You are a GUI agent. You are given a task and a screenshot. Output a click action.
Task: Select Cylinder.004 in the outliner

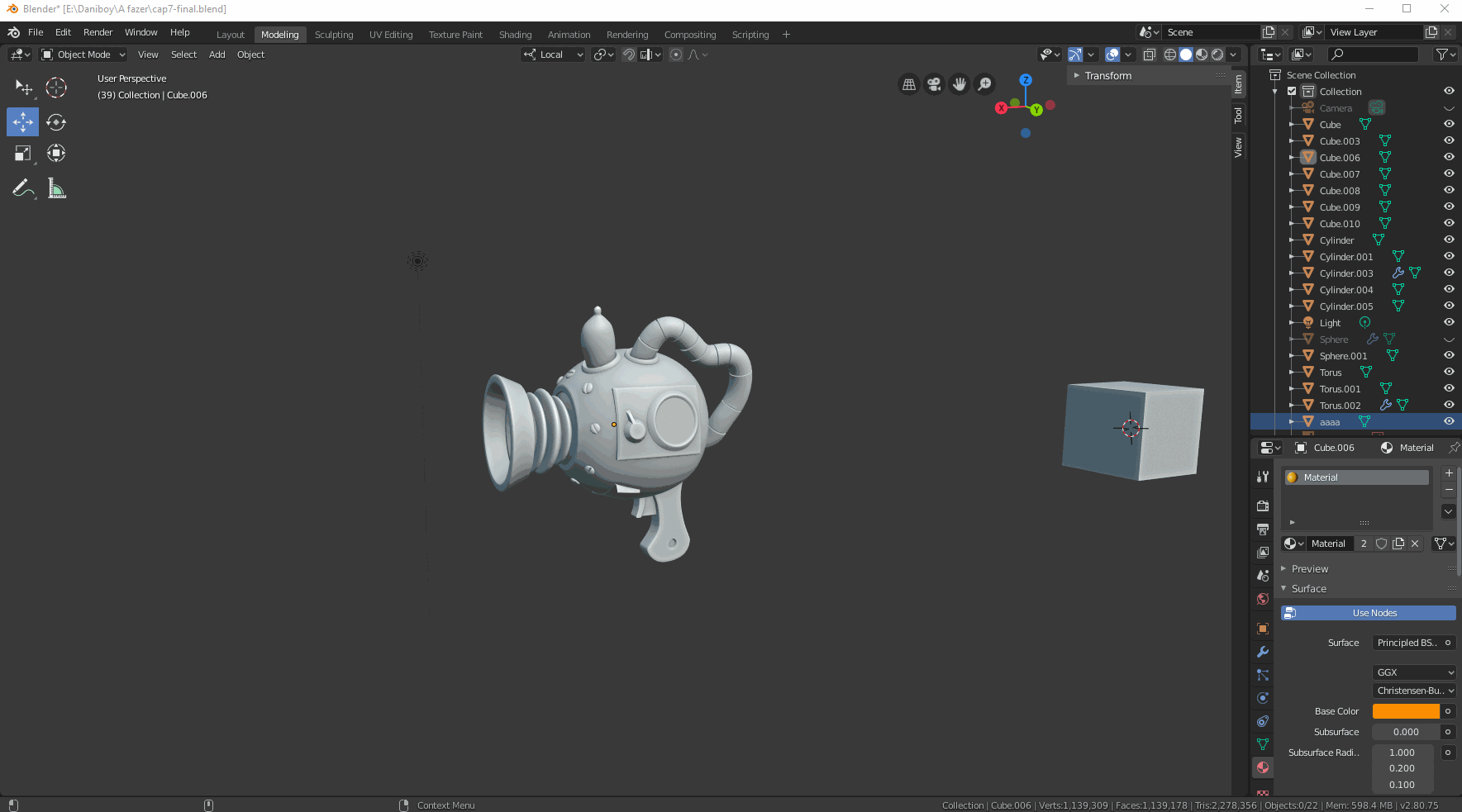1345,290
